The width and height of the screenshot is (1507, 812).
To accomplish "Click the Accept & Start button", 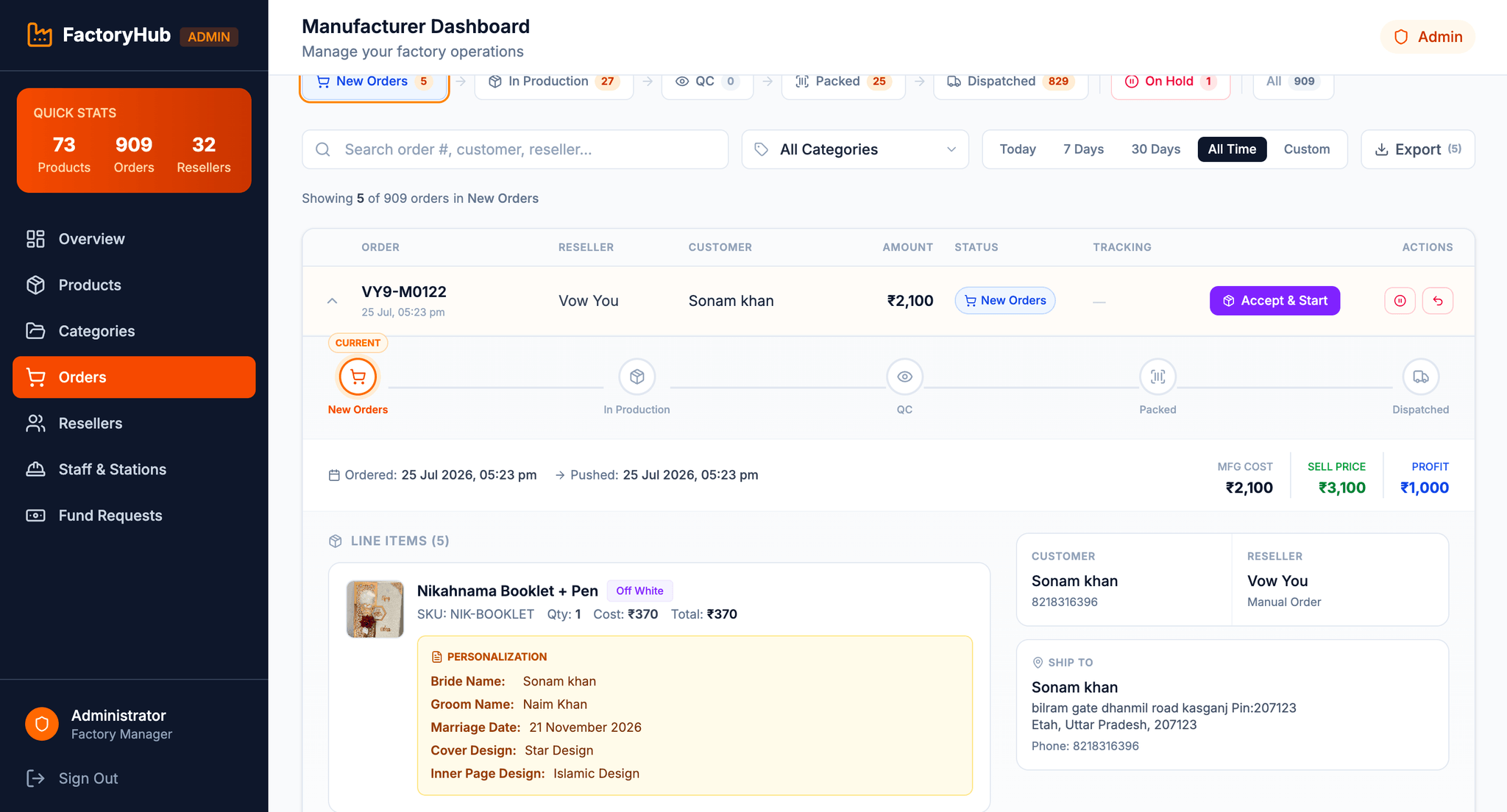I will point(1274,301).
